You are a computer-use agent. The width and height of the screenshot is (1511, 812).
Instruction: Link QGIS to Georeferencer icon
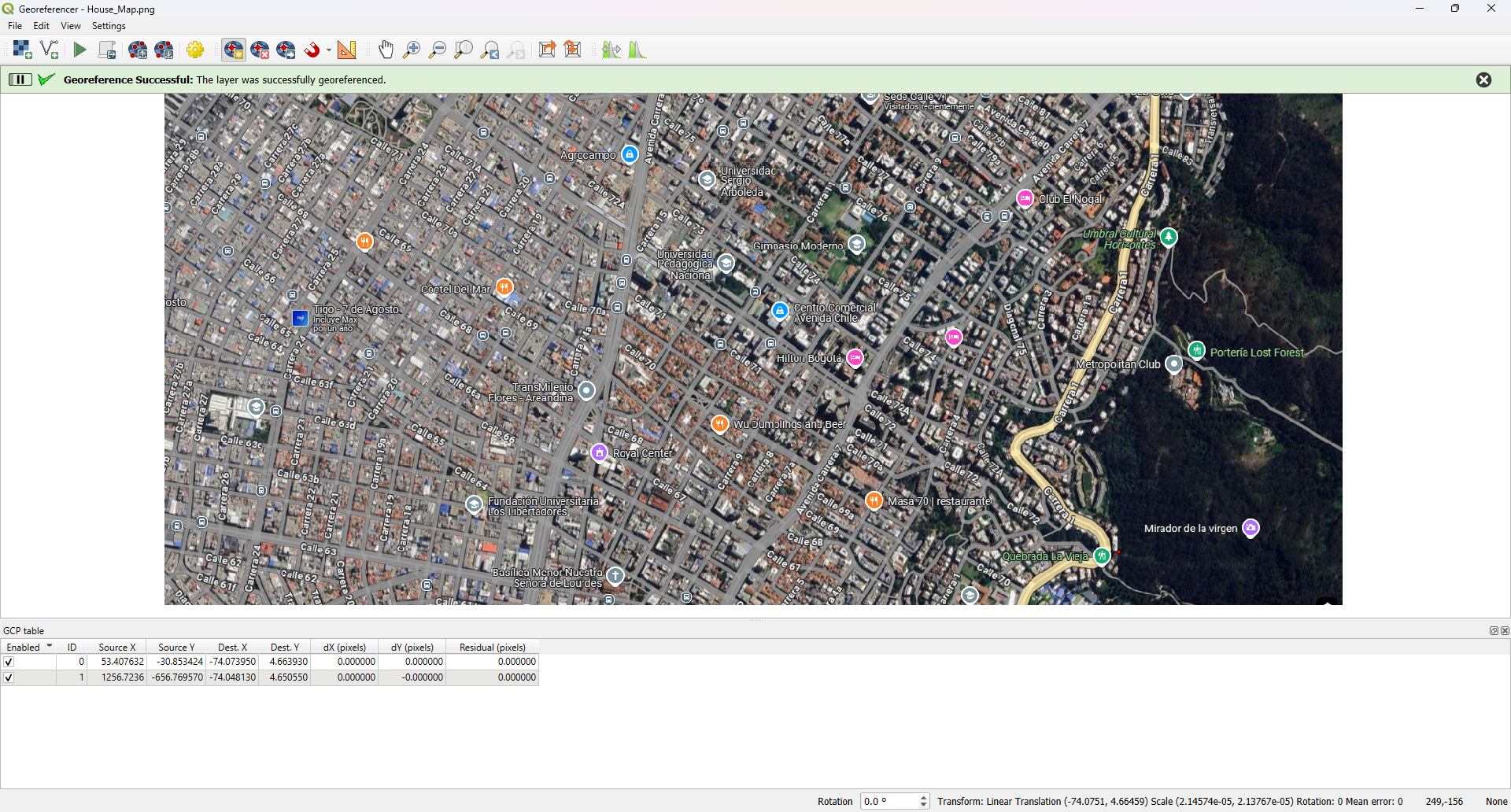click(x=574, y=50)
